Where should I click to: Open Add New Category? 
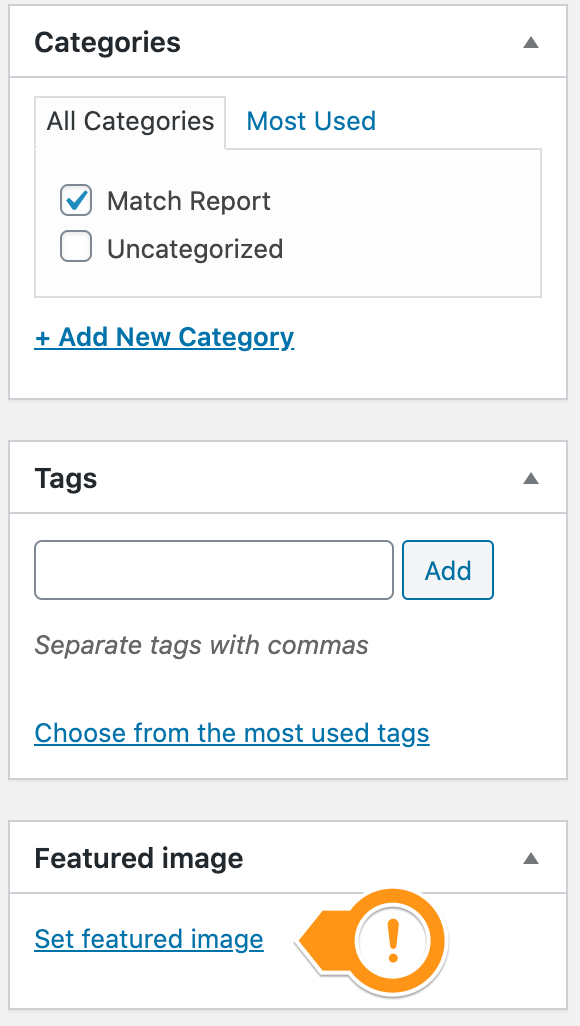tap(165, 337)
